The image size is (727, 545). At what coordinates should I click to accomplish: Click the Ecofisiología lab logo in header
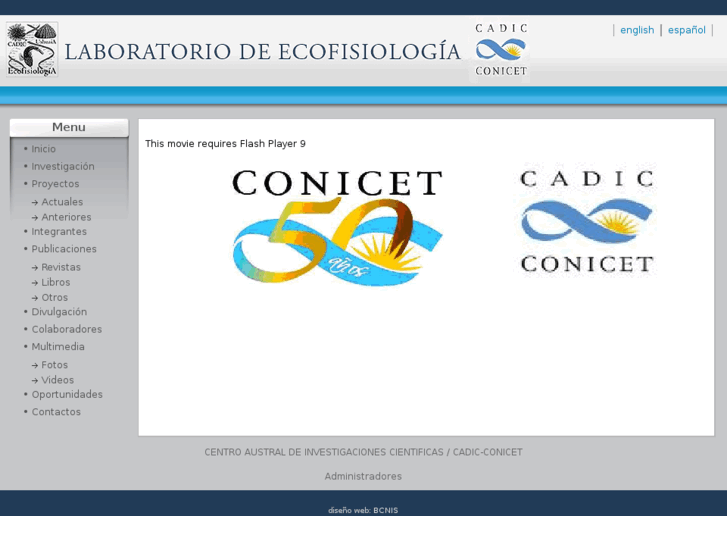click(32, 49)
